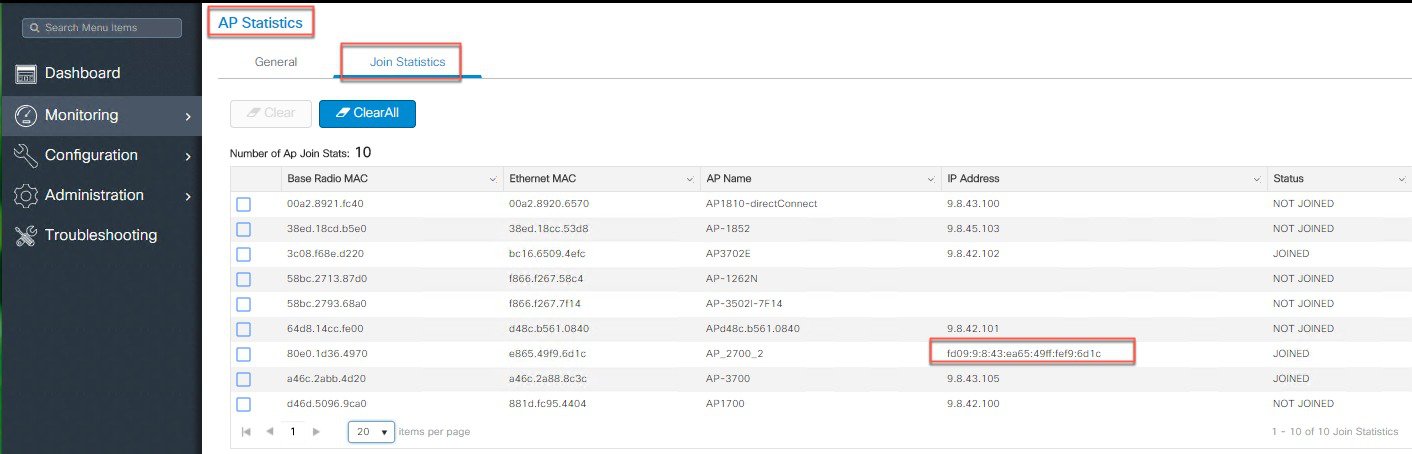Go to first page of results

[x=245, y=432]
